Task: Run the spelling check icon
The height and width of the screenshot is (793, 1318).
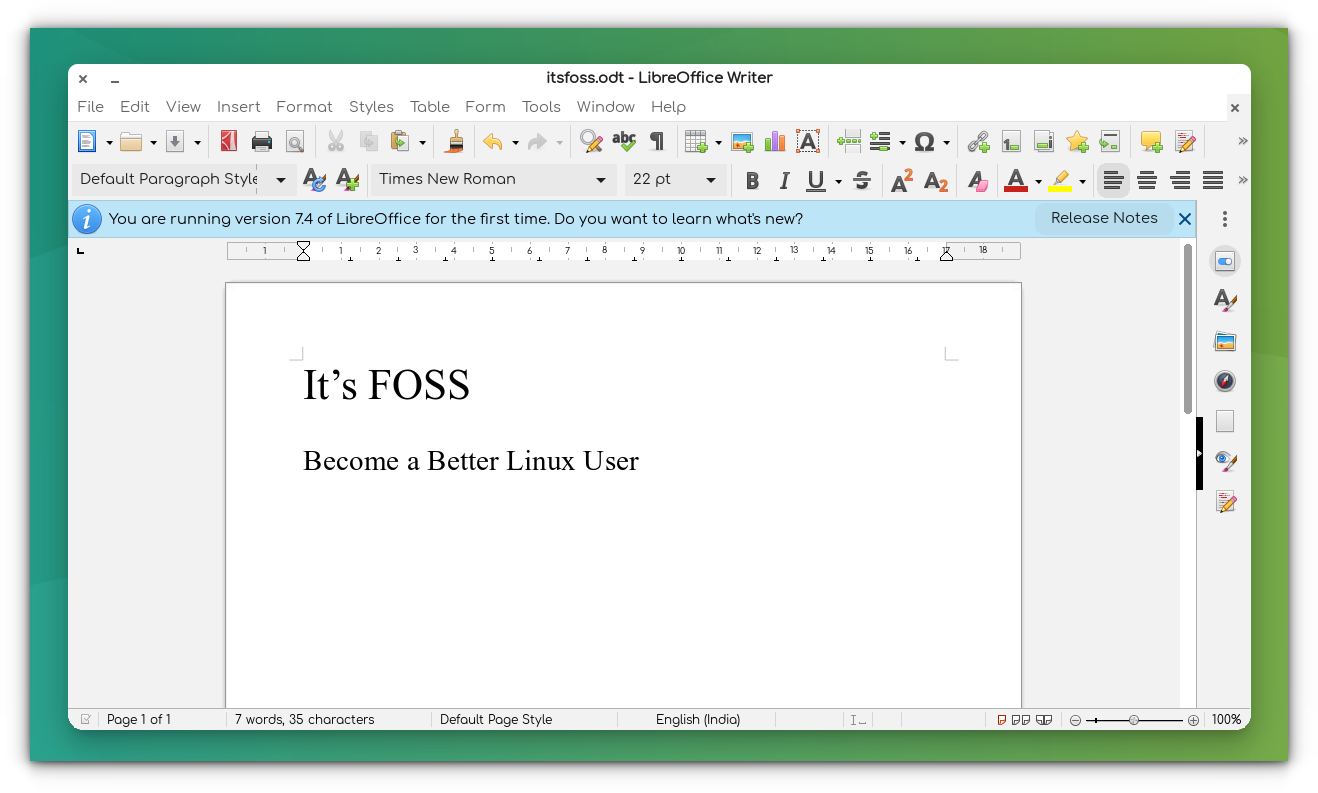Action: point(624,142)
